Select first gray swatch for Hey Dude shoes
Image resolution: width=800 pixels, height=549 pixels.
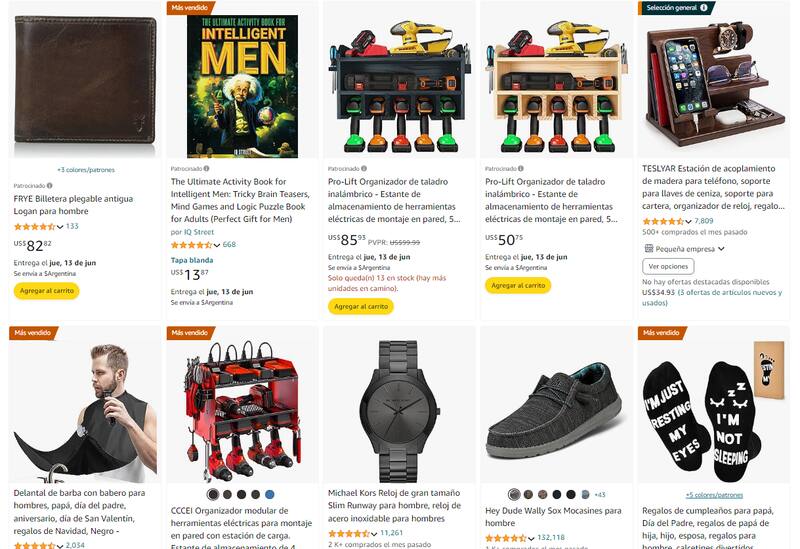(514, 494)
